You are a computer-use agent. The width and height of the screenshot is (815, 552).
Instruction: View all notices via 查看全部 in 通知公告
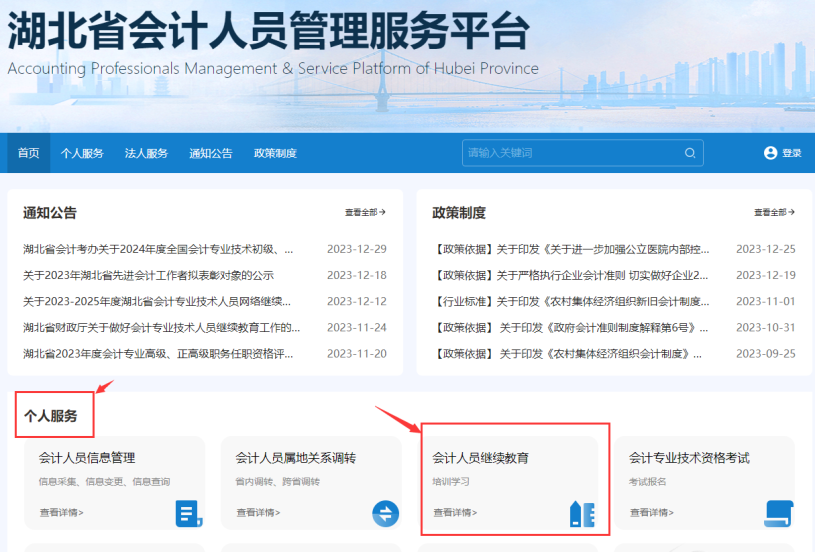click(x=365, y=212)
